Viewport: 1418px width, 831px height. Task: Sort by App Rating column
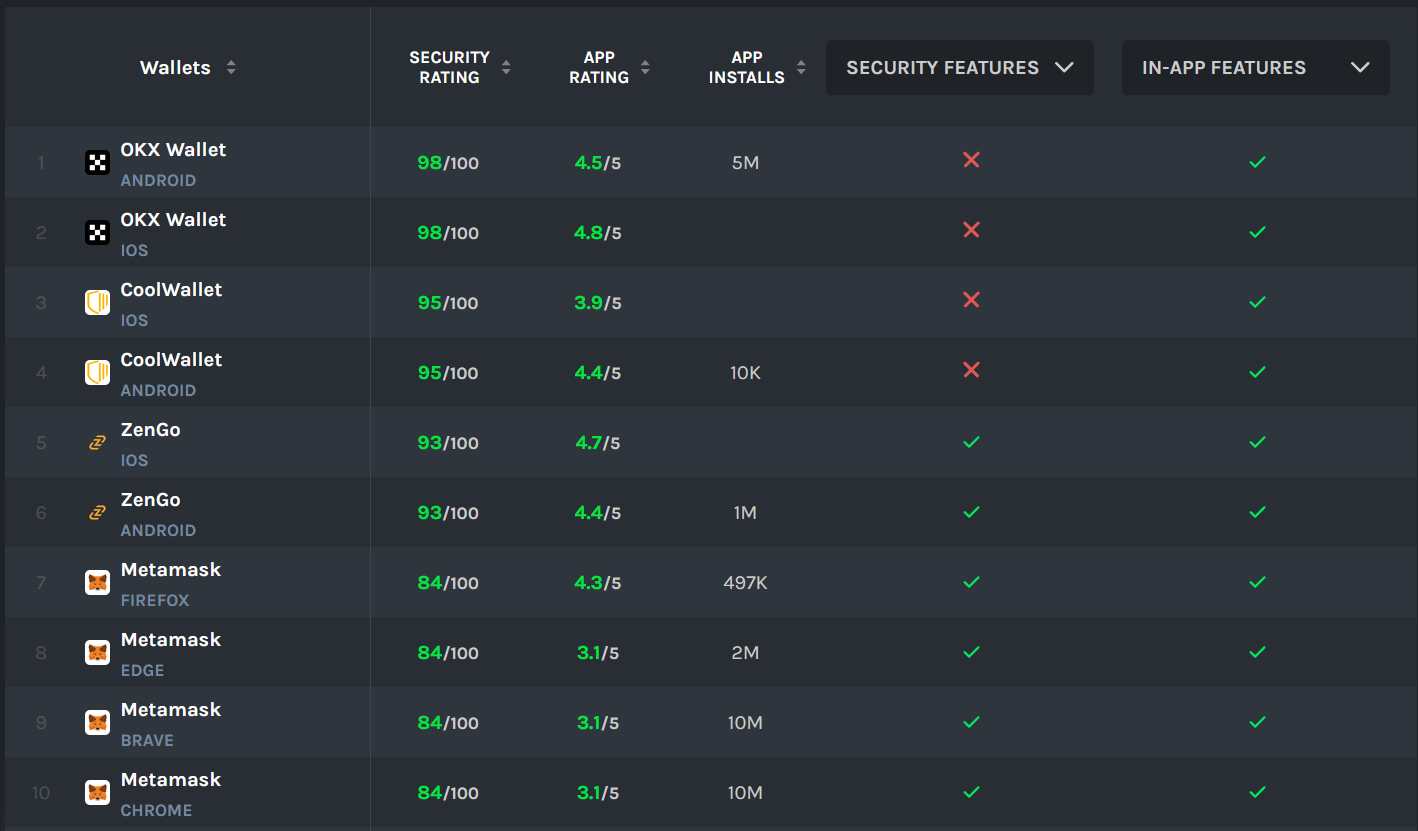point(645,68)
